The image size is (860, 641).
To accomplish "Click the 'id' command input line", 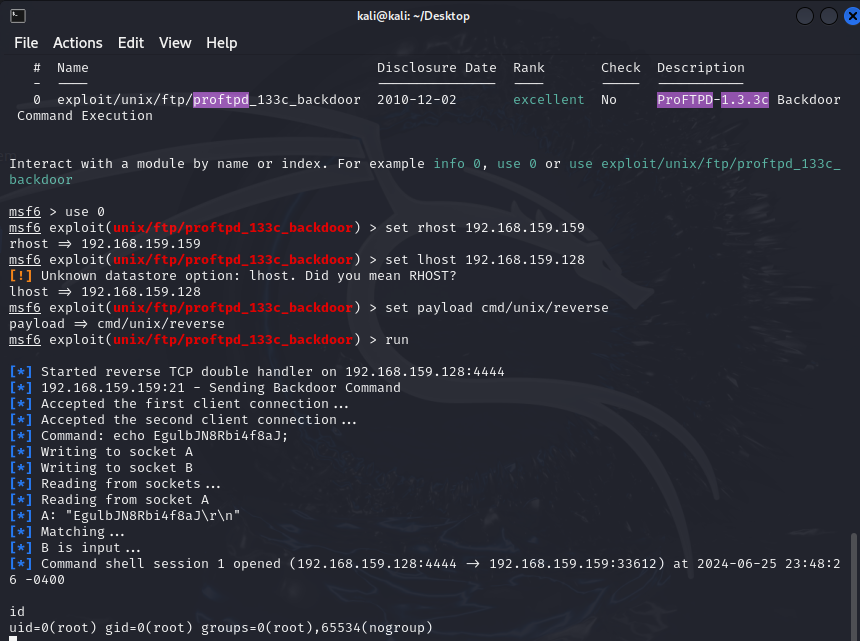I will pos(17,611).
